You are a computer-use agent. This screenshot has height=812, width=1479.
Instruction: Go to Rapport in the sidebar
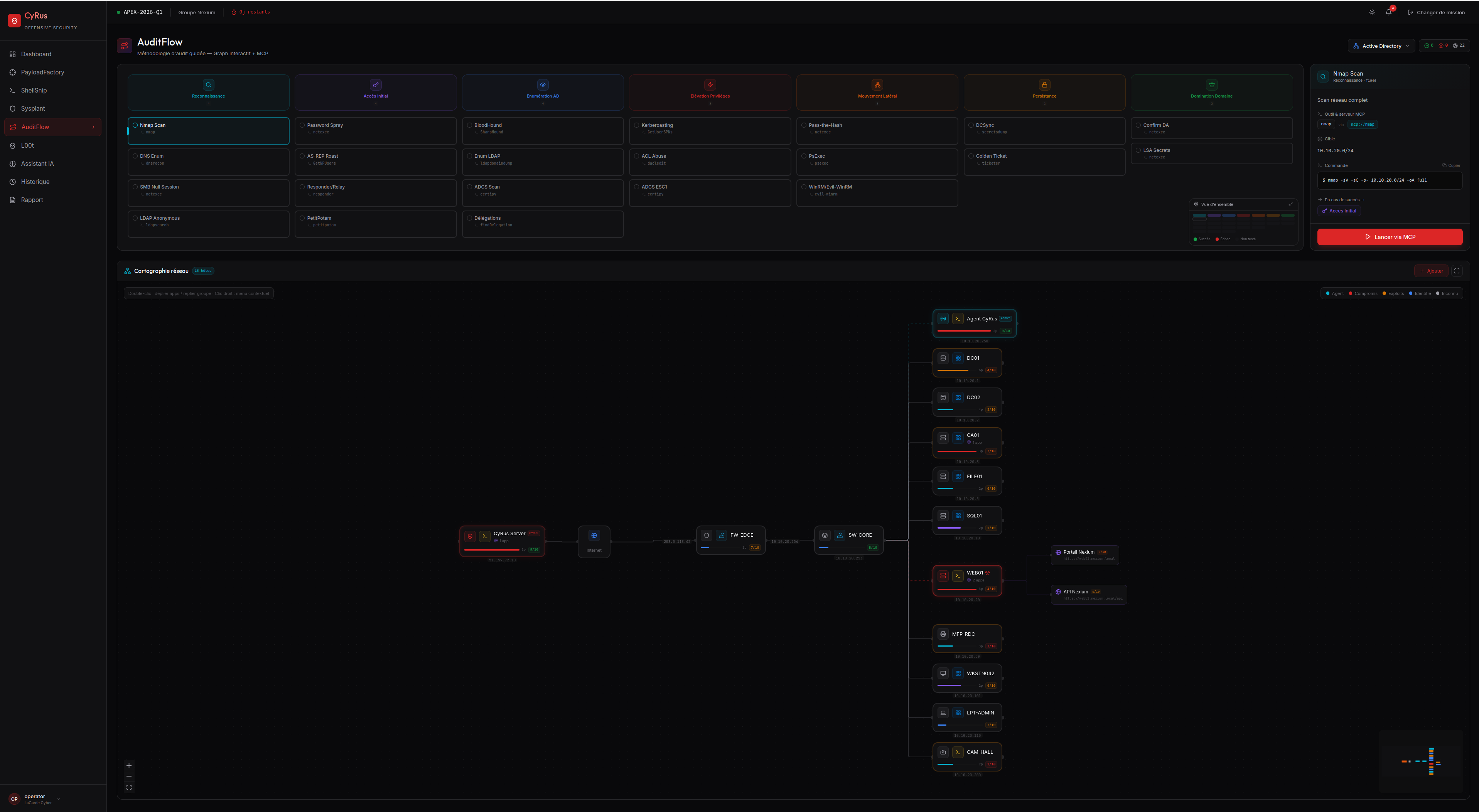[x=32, y=200]
